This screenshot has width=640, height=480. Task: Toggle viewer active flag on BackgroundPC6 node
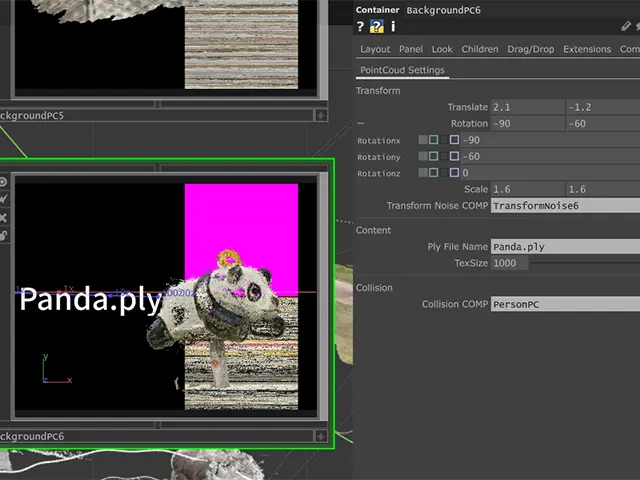[4, 182]
